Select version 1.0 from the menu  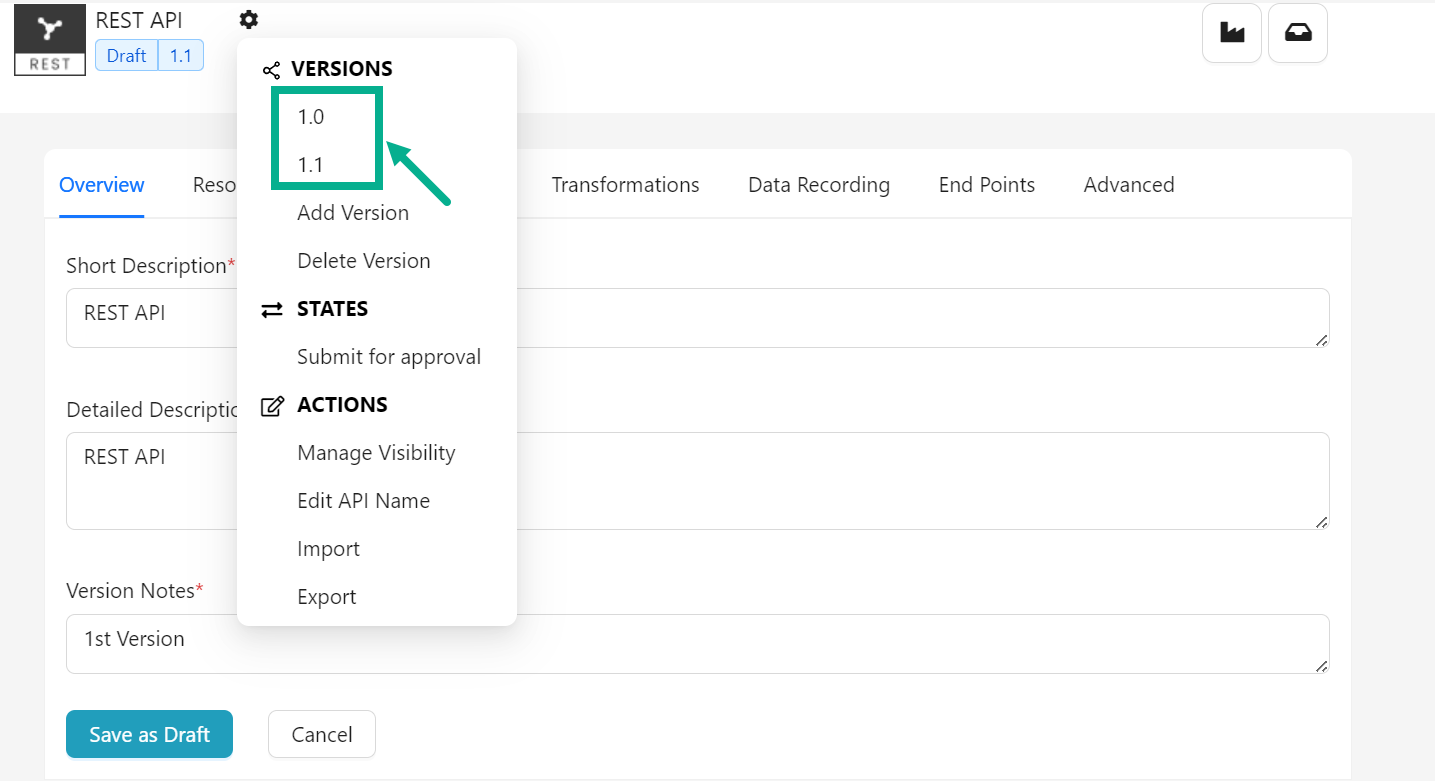[x=311, y=117]
